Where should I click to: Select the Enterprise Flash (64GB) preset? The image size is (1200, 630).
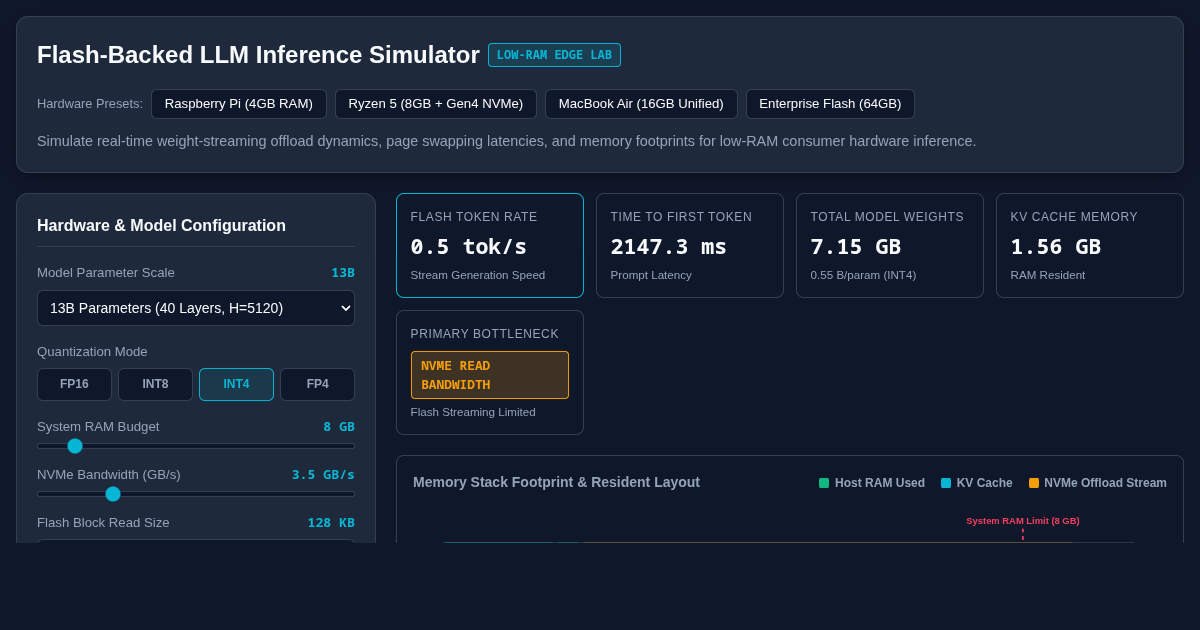pyautogui.click(x=830, y=104)
